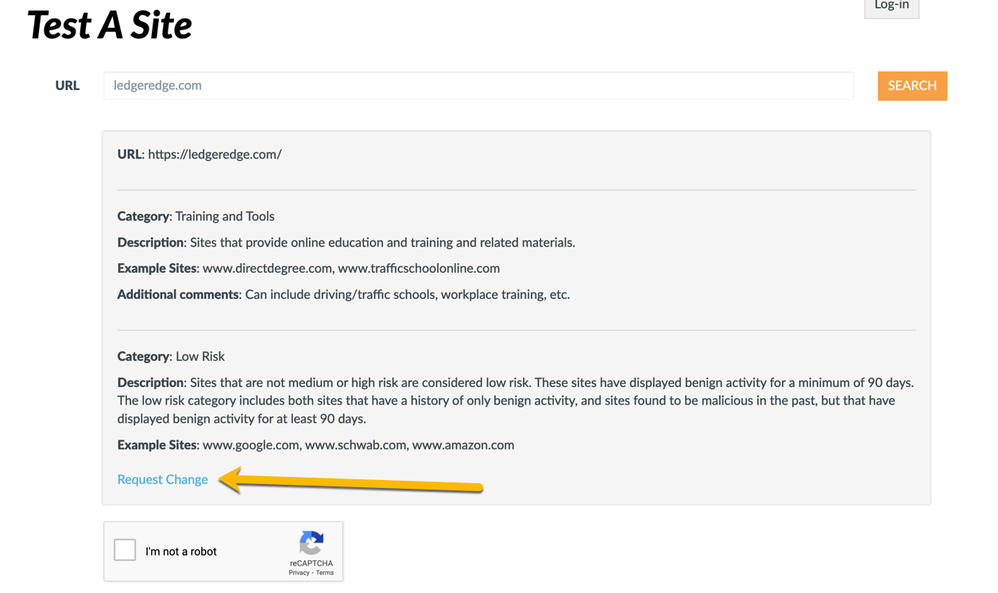Click the Additional comments line
The height and width of the screenshot is (593, 998).
[x=343, y=294]
